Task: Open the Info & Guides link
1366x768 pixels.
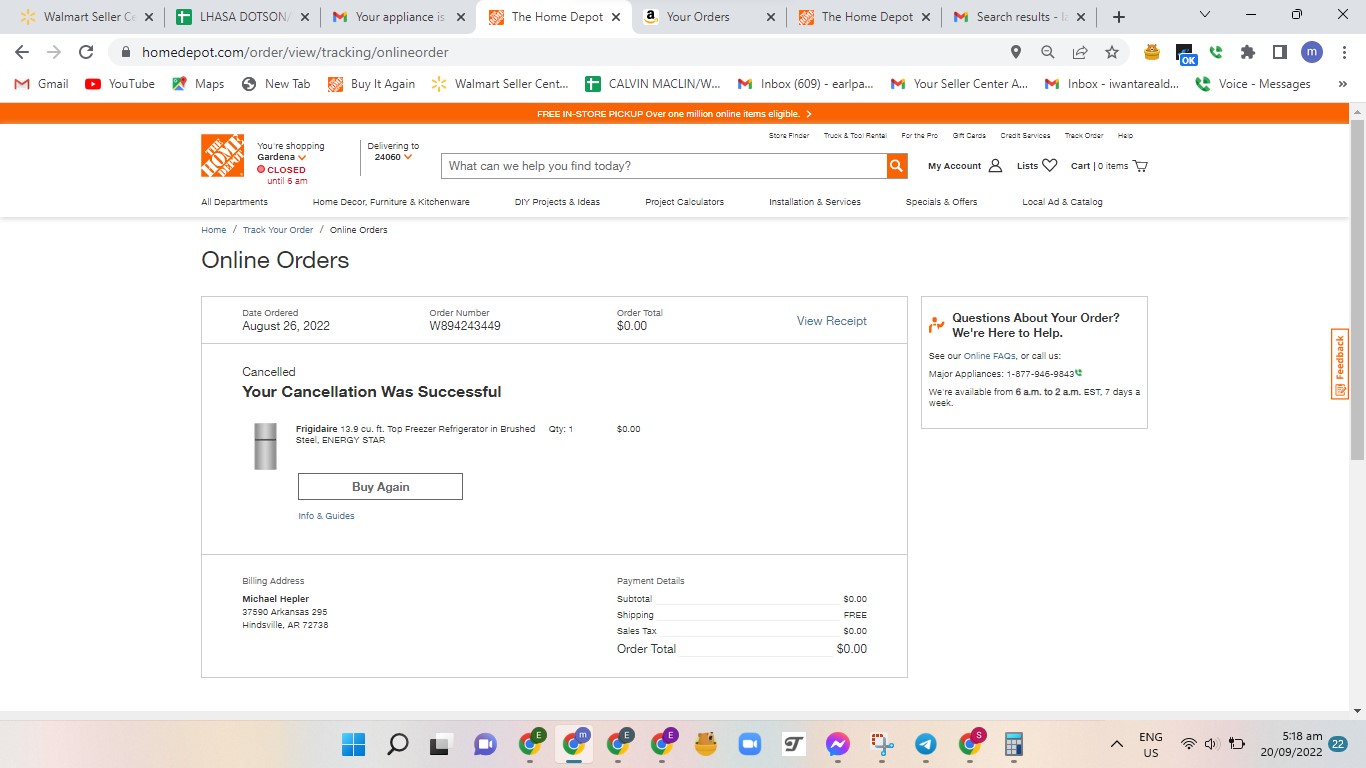Action: pyautogui.click(x=326, y=516)
